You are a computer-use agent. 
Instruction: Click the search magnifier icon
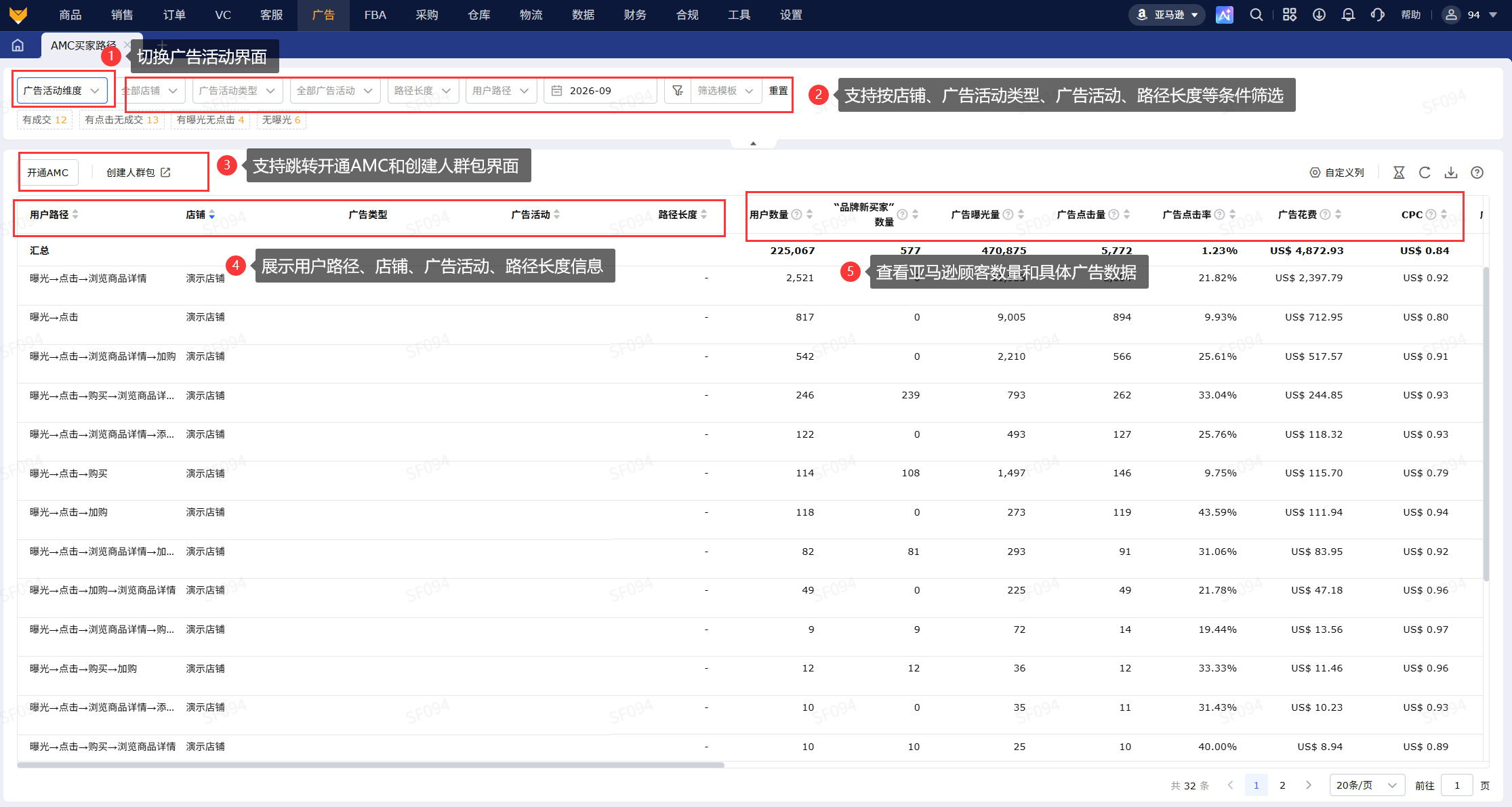[x=1256, y=15]
